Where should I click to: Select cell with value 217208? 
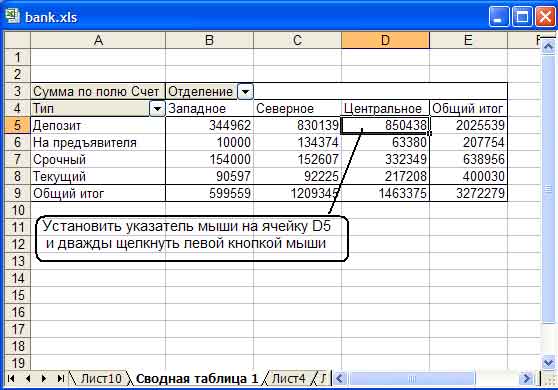[385, 176]
